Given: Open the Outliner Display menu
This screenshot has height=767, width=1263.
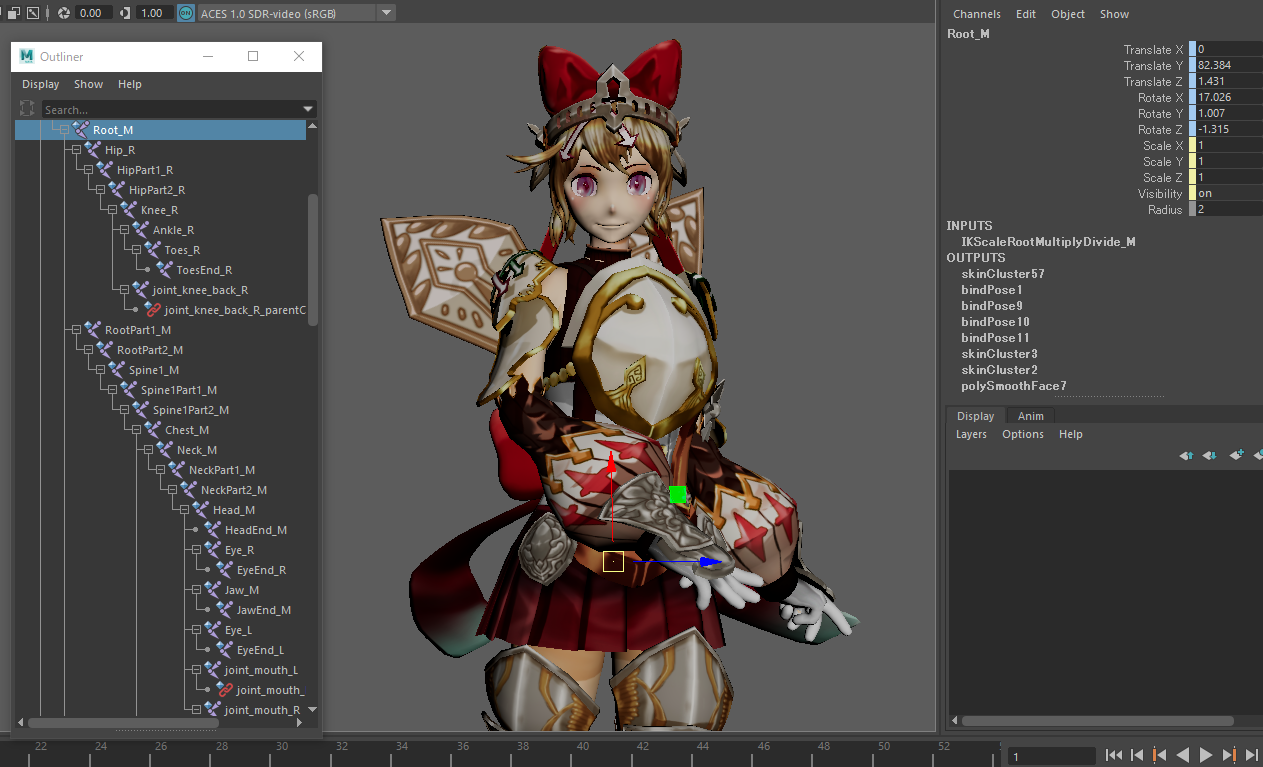Looking at the screenshot, I should 41,84.
